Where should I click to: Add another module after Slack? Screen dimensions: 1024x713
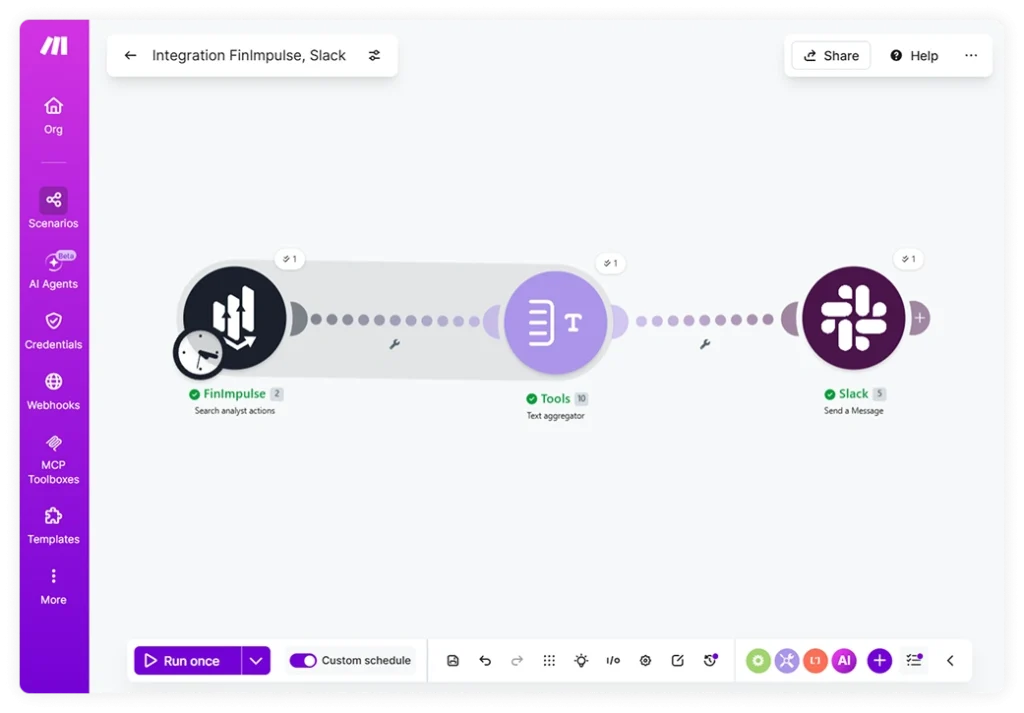tap(920, 318)
